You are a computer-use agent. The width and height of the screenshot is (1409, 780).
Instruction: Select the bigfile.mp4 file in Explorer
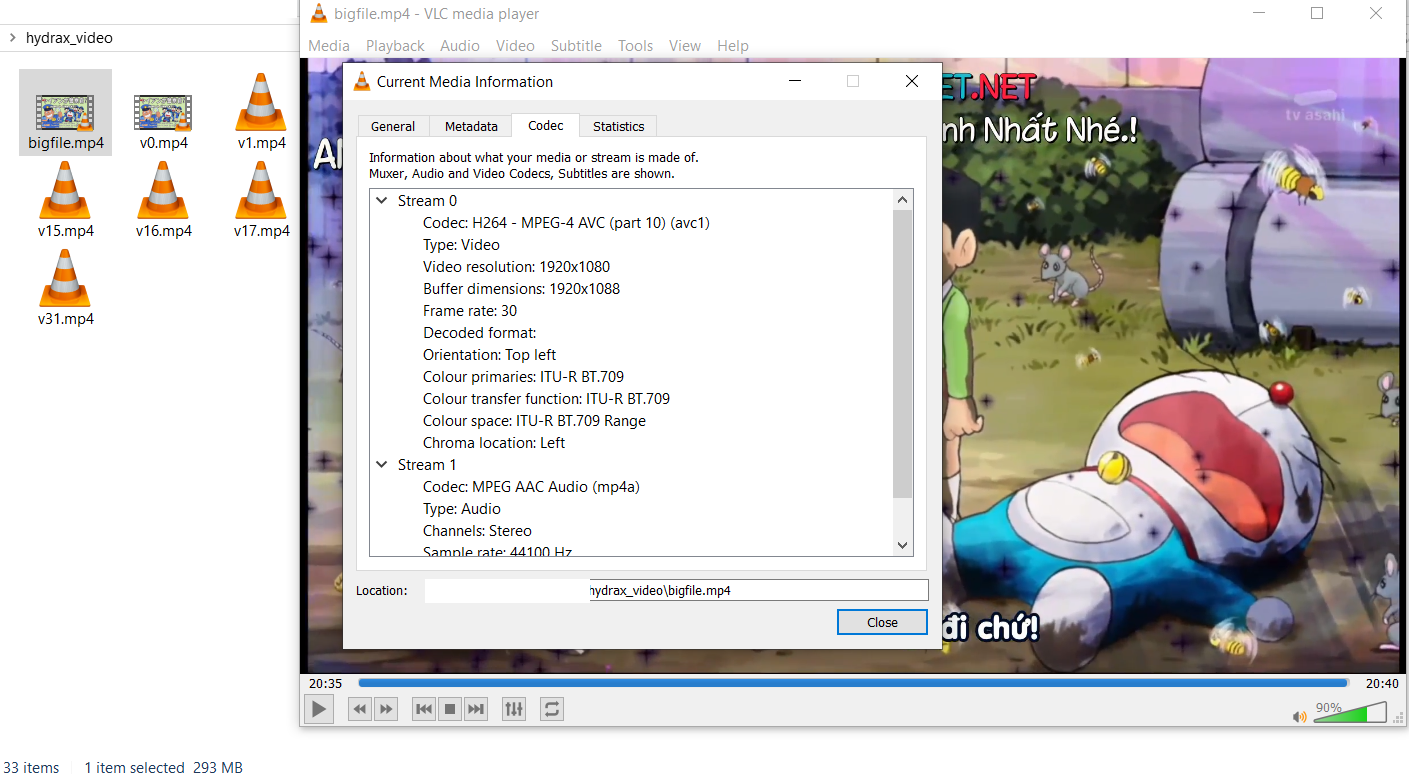66,112
